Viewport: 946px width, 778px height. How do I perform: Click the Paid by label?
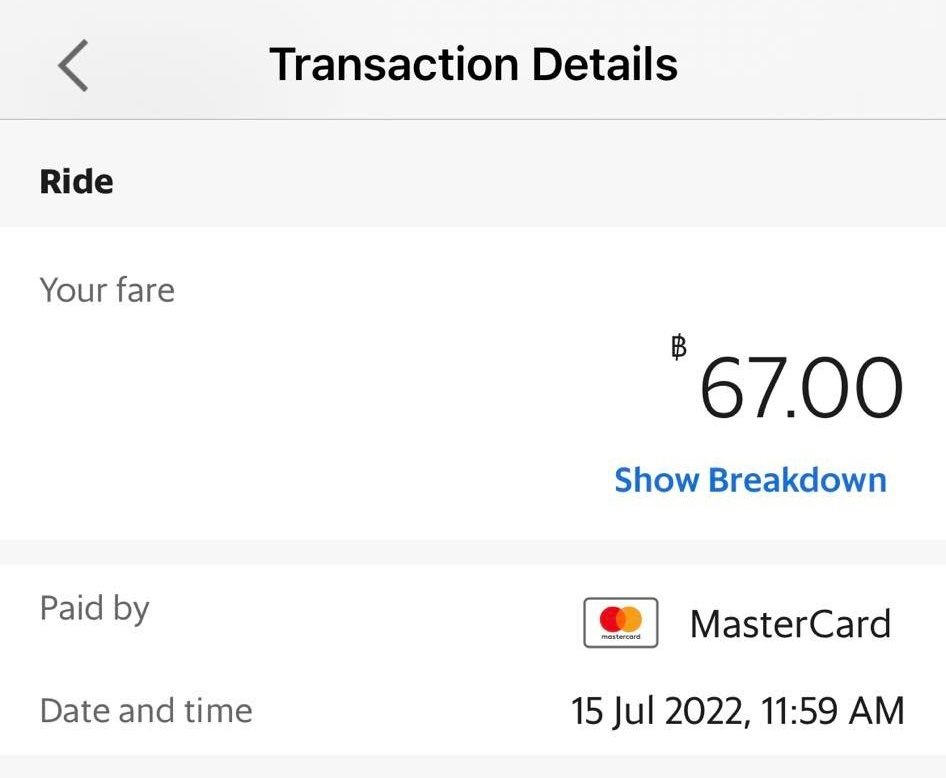point(94,608)
